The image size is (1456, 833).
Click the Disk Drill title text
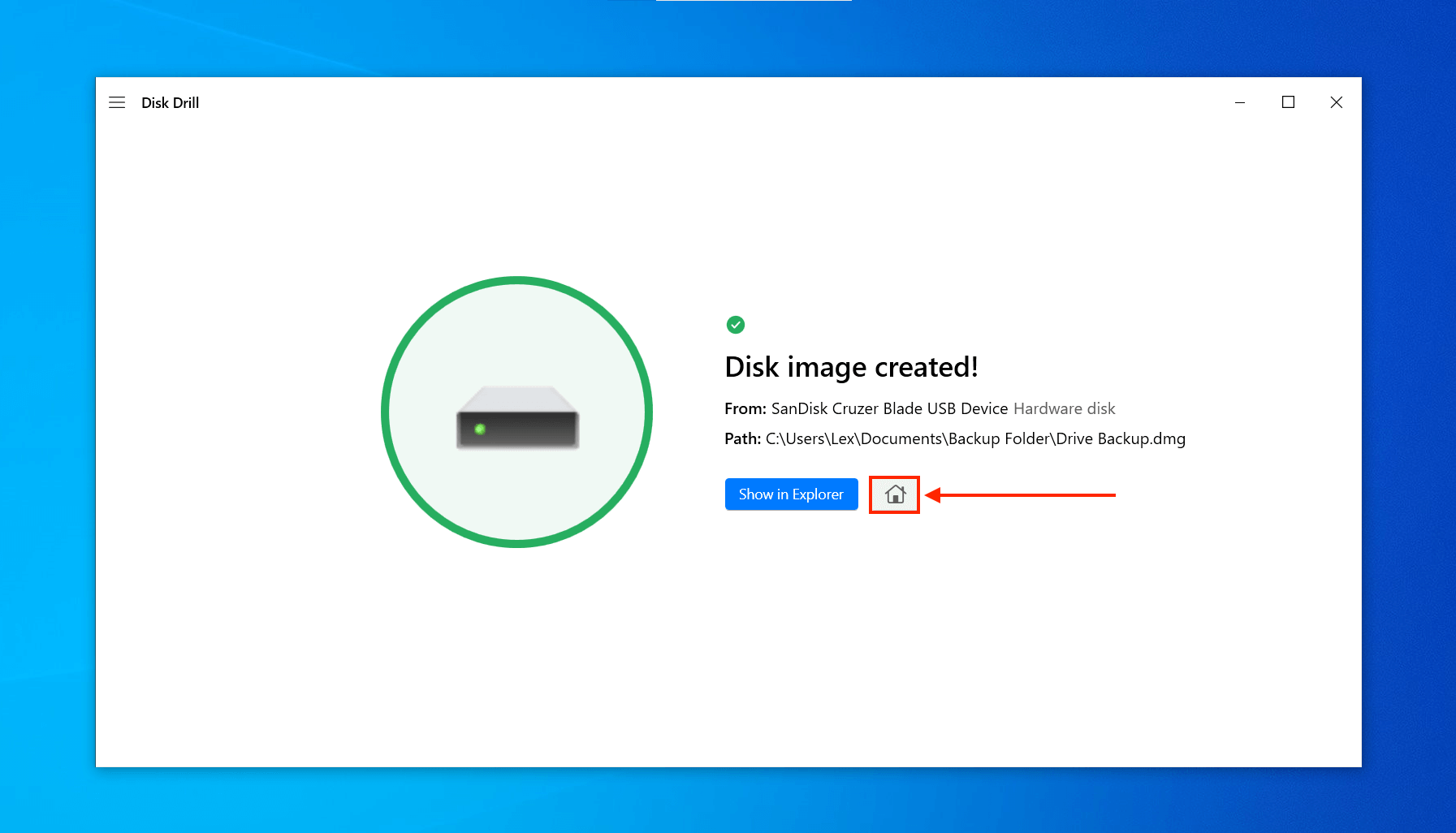(170, 103)
